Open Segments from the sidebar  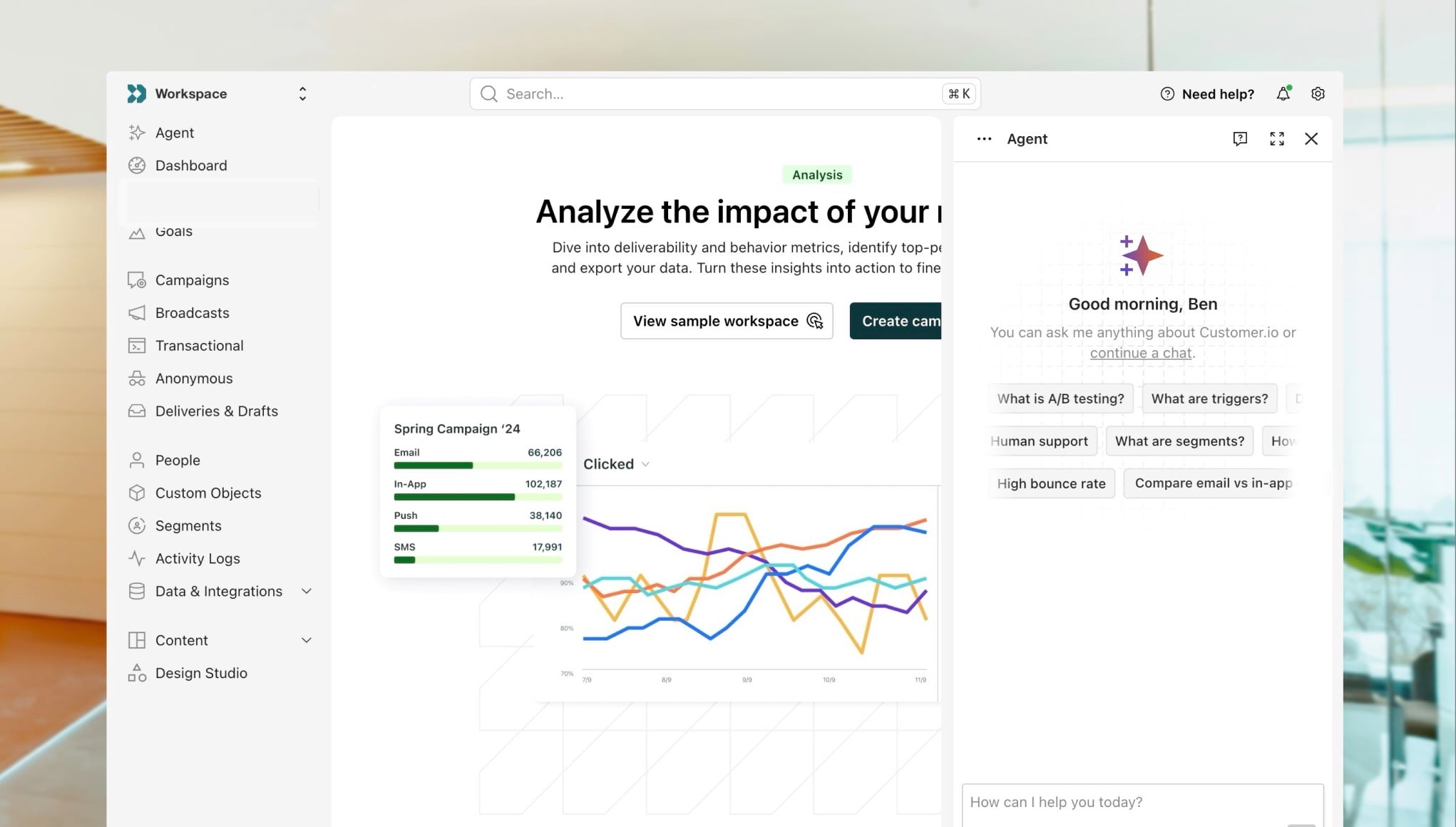(188, 525)
